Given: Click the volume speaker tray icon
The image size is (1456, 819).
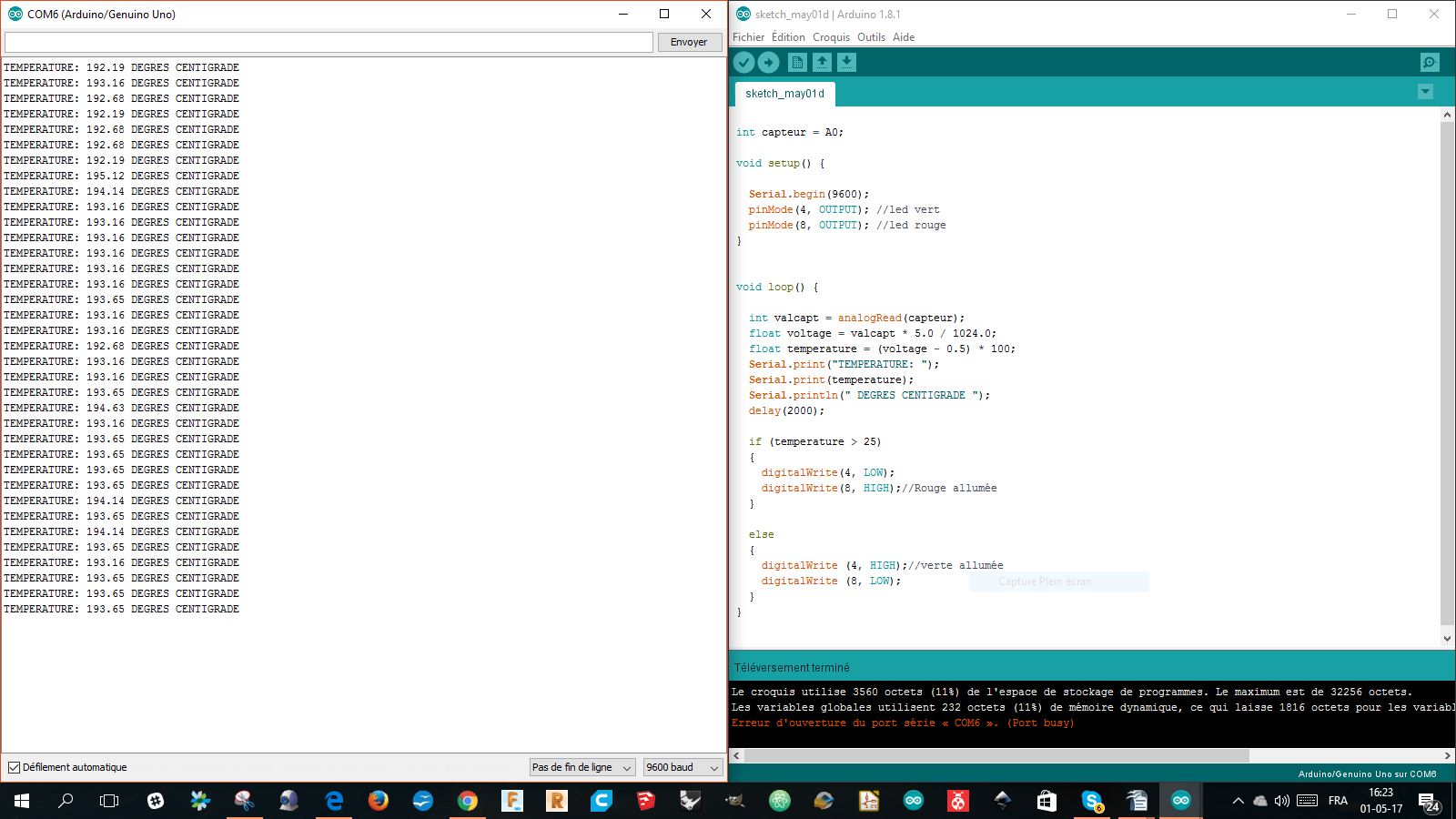Looking at the screenshot, I should click(x=1282, y=801).
